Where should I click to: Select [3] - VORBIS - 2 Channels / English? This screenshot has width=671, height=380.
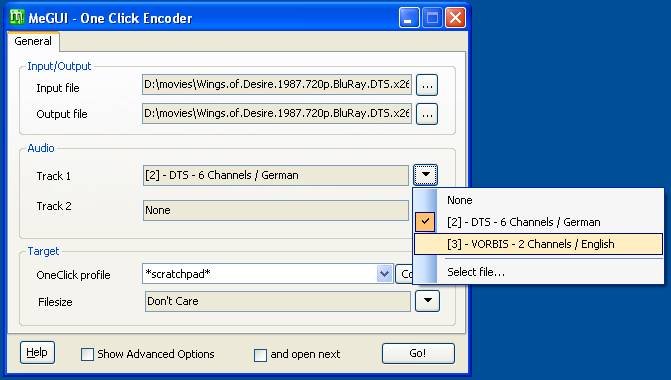point(538,244)
